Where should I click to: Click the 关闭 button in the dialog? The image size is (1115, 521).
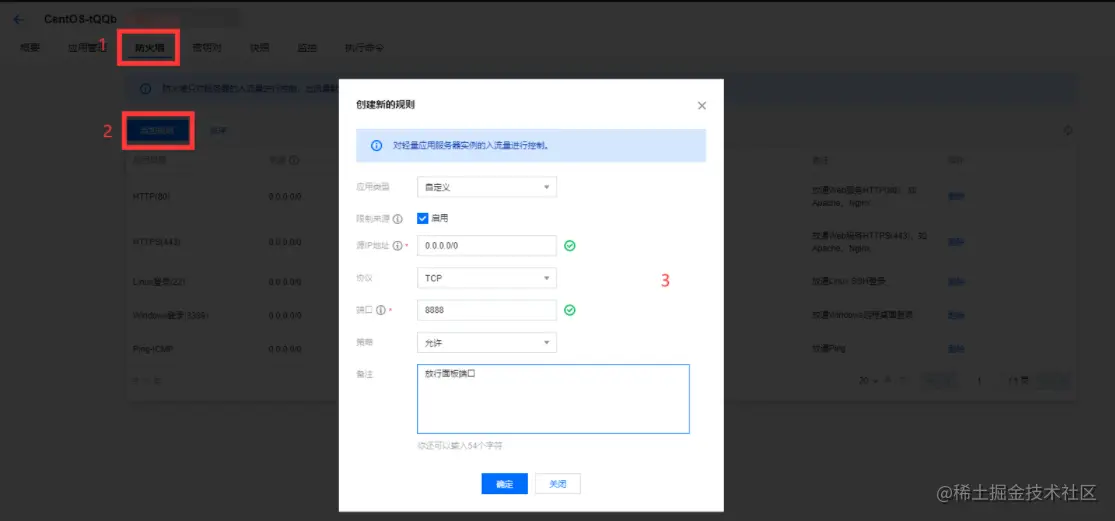click(558, 483)
